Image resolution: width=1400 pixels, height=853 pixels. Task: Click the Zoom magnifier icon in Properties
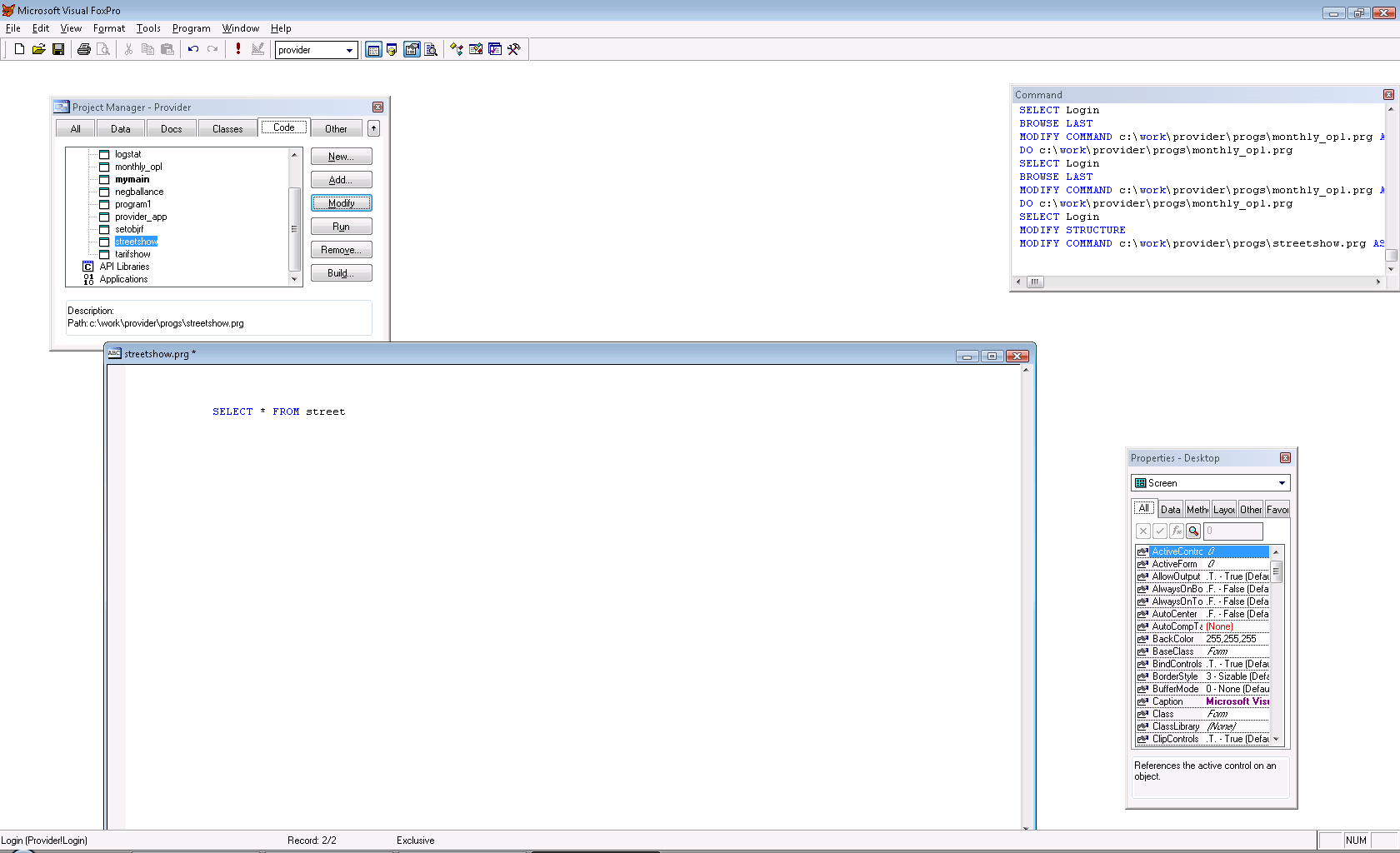[x=1193, y=531]
